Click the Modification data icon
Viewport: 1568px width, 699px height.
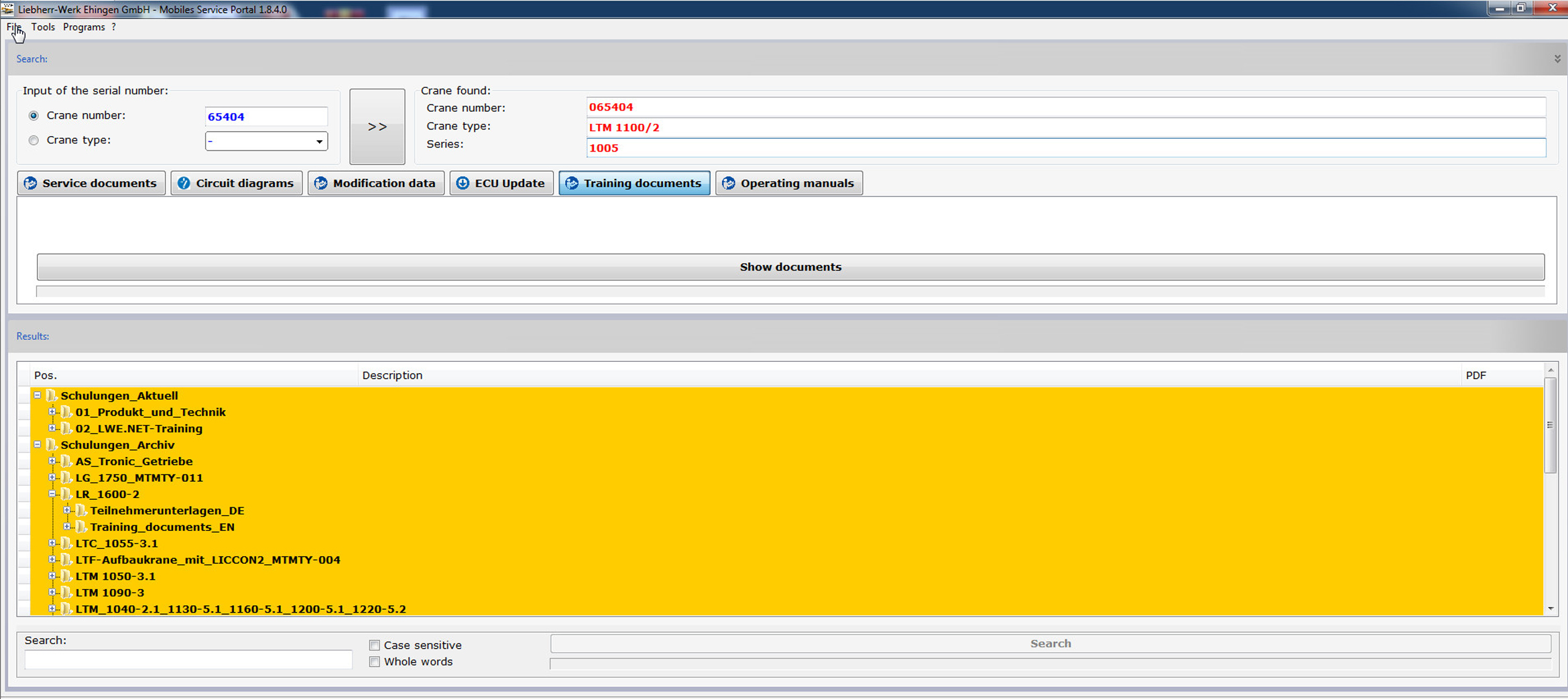(321, 183)
